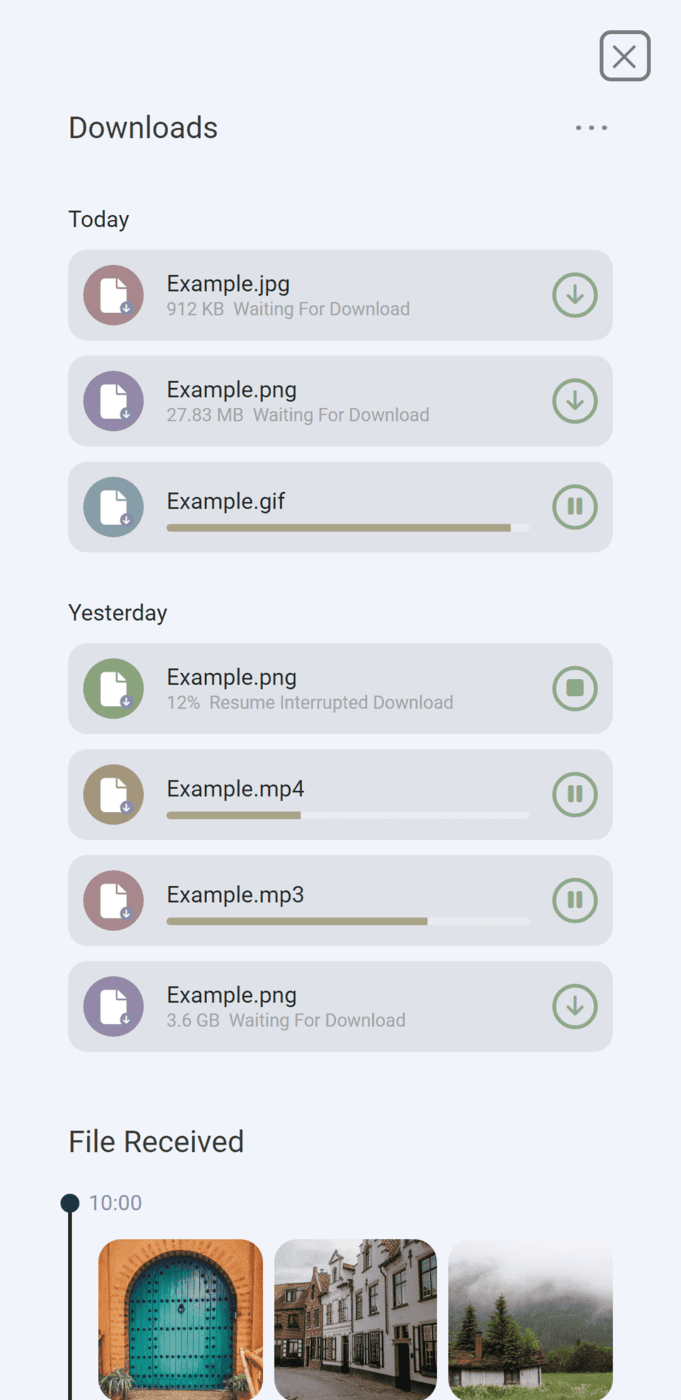Pause the Example.mp4 download

tap(575, 794)
